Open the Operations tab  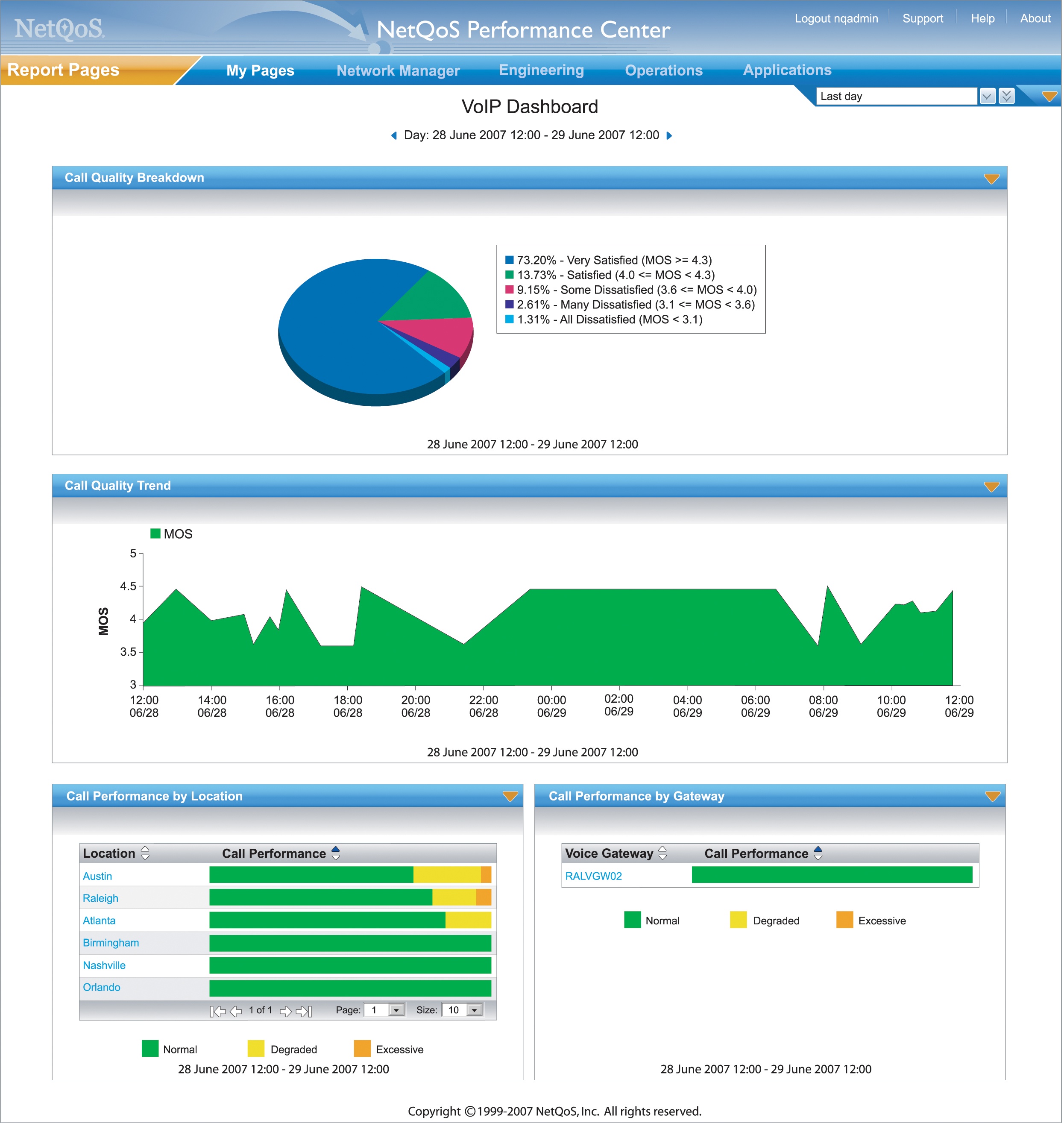point(664,70)
